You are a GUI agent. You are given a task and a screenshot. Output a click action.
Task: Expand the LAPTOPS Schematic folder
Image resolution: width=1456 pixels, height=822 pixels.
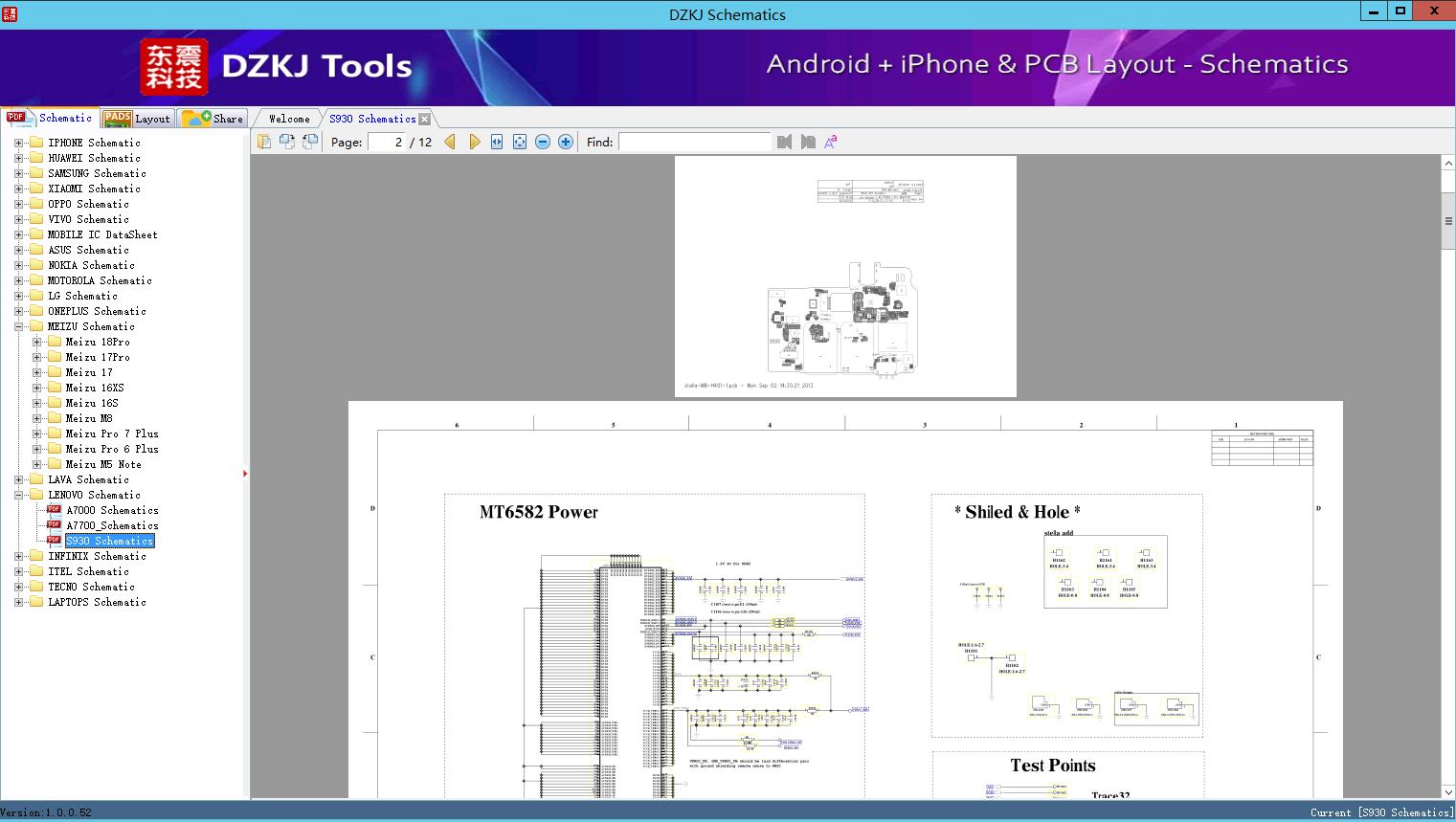(x=18, y=602)
